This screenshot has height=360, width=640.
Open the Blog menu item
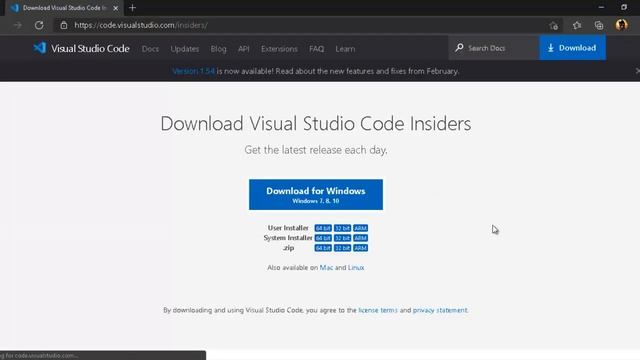[218, 49]
